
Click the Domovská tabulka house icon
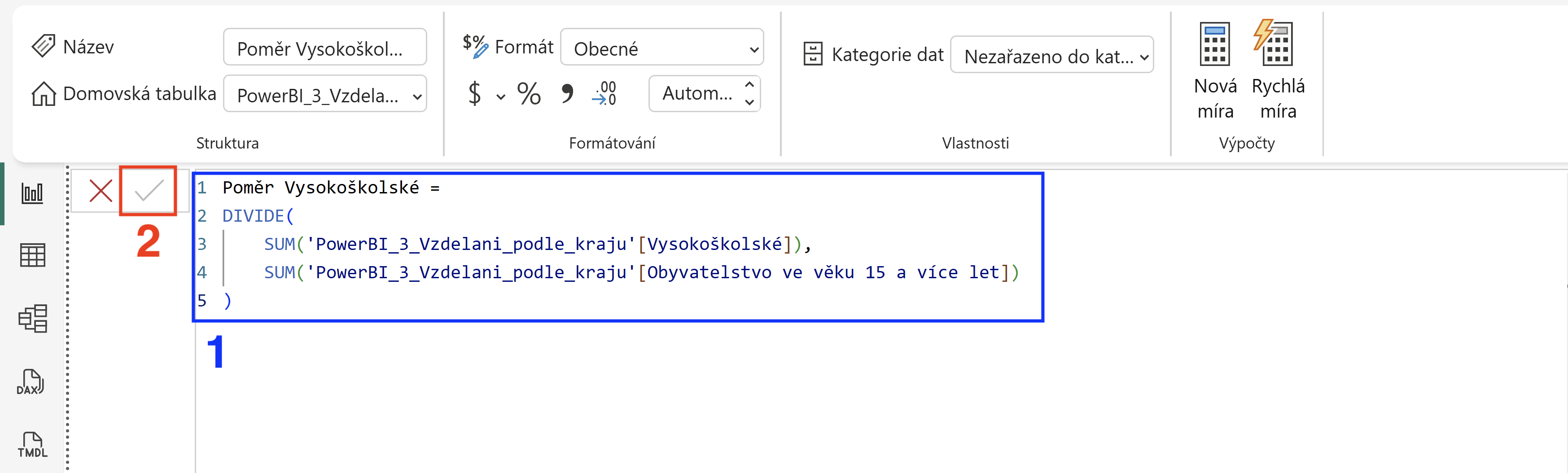[44, 94]
